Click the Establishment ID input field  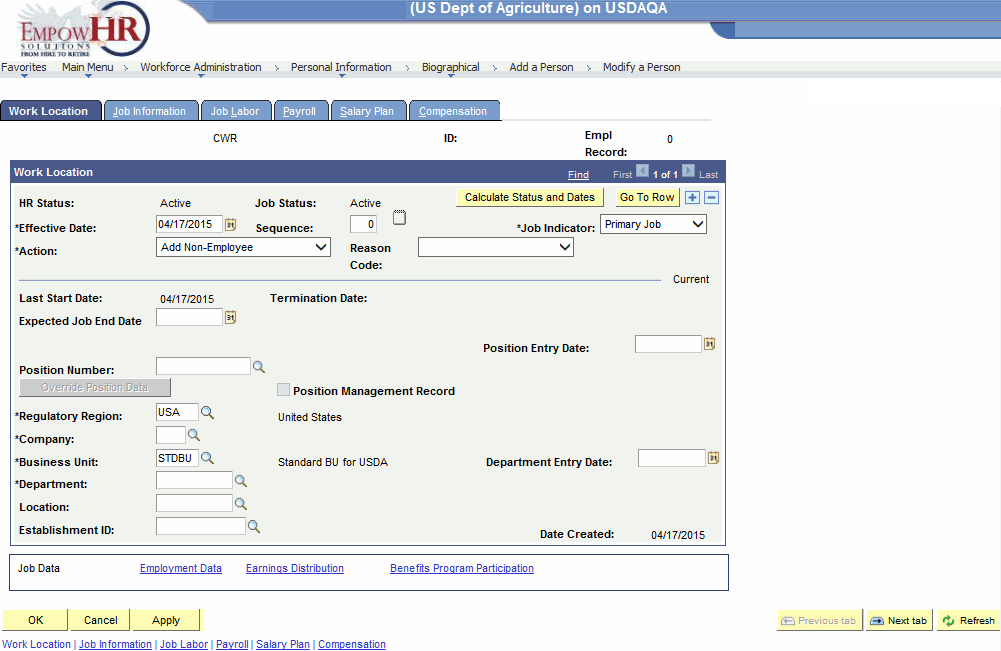201,526
